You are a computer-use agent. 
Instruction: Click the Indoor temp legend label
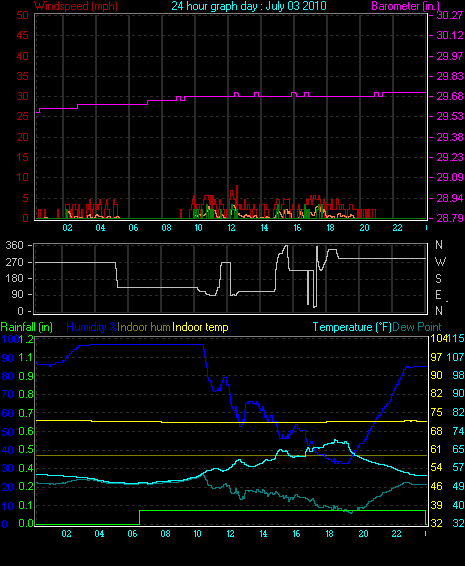click(x=200, y=327)
